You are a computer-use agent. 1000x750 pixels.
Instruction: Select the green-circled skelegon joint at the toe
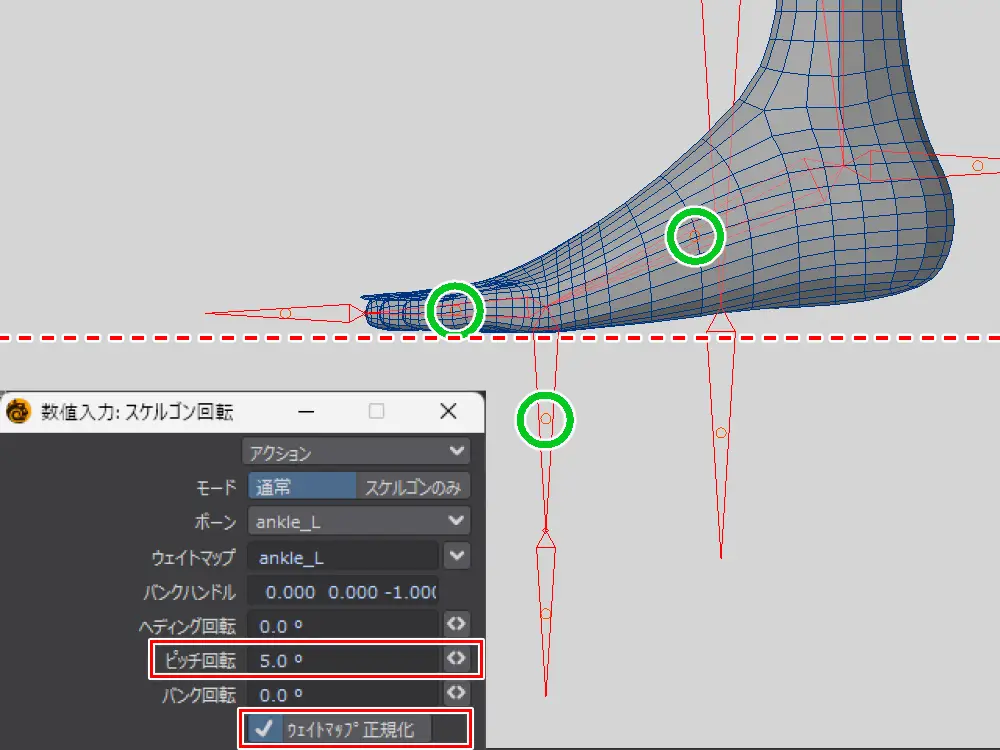coord(455,309)
